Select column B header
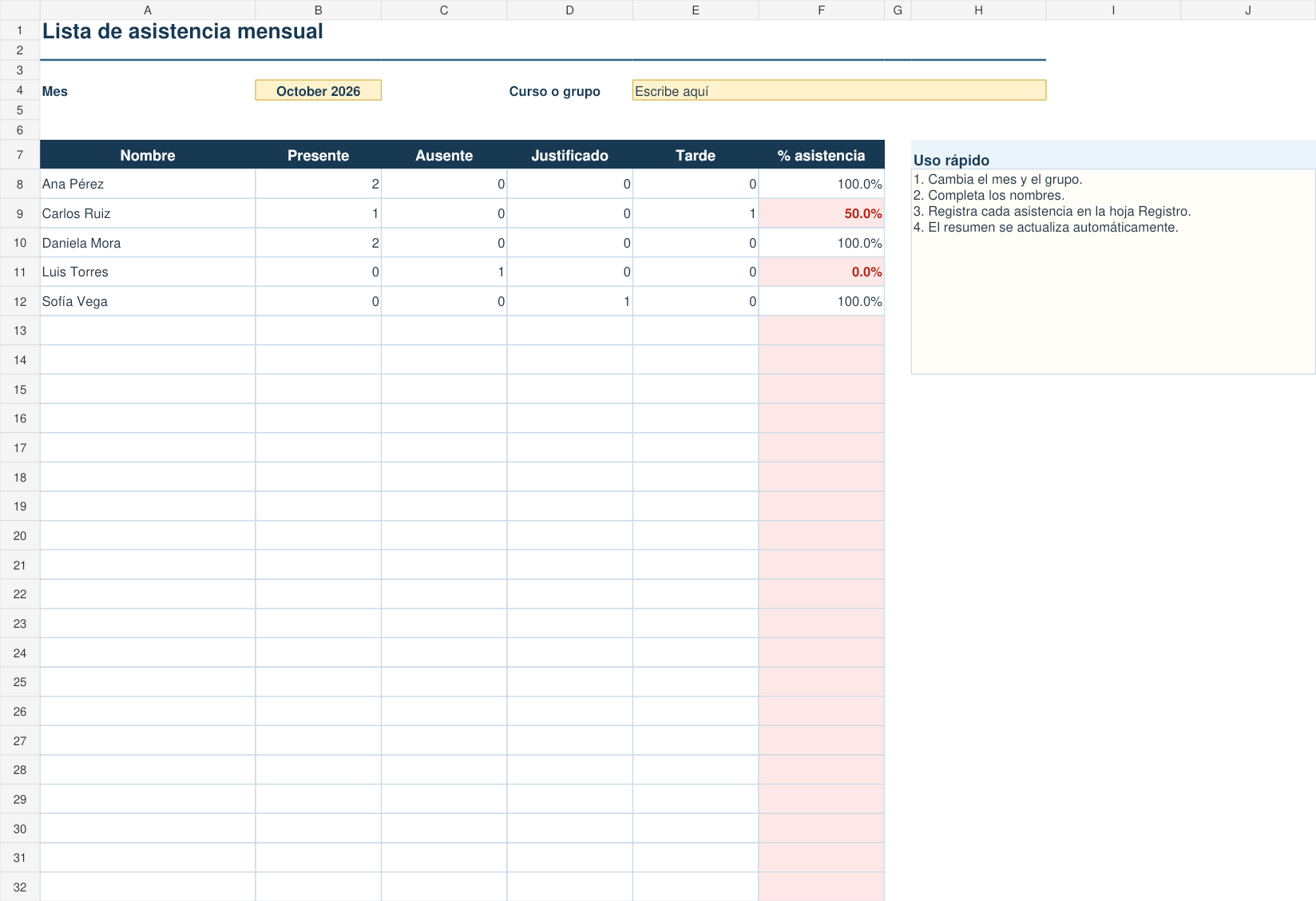Screen dimensions: 1316x901 tap(318, 10)
